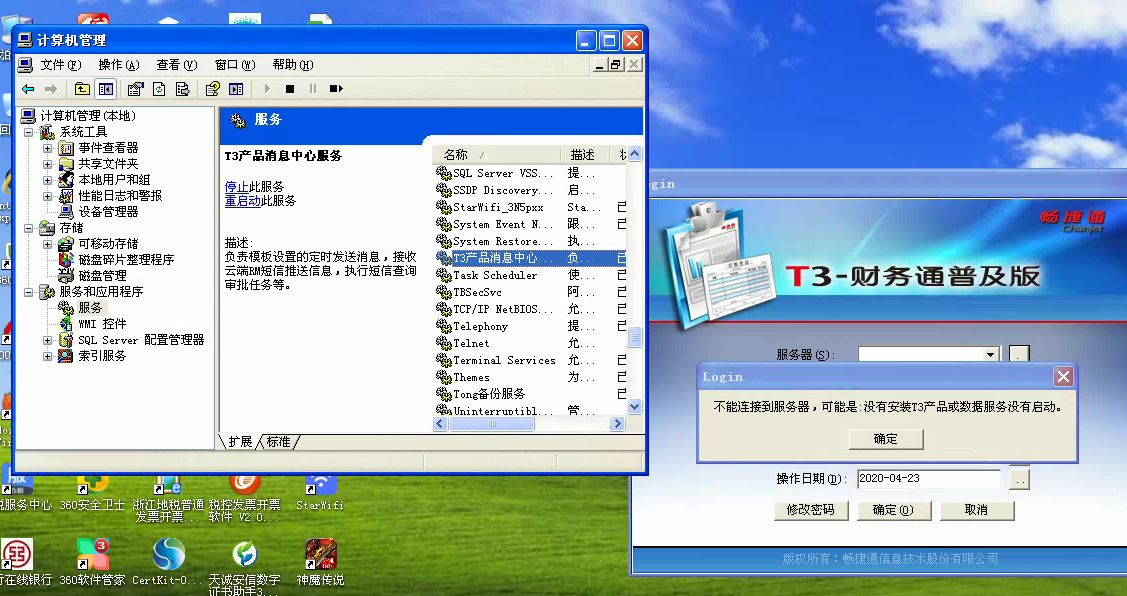Open the service properties toolbar icon
The height and width of the screenshot is (596, 1127).
point(135,89)
